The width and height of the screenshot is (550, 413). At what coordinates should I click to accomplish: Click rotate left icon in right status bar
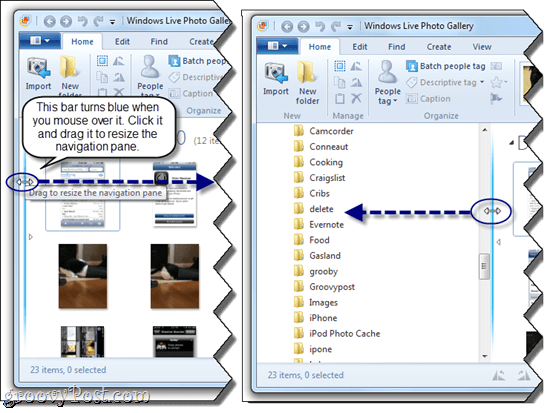coord(498,375)
